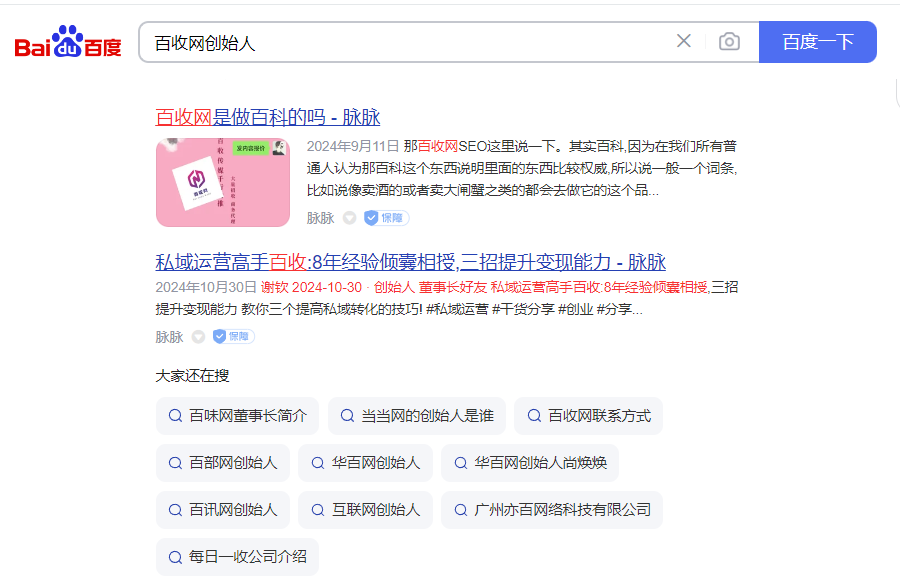Image resolution: width=900 pixels, height=582 pixels.
Task: Click the 保障 badge under first result
Action: [386, 218]
